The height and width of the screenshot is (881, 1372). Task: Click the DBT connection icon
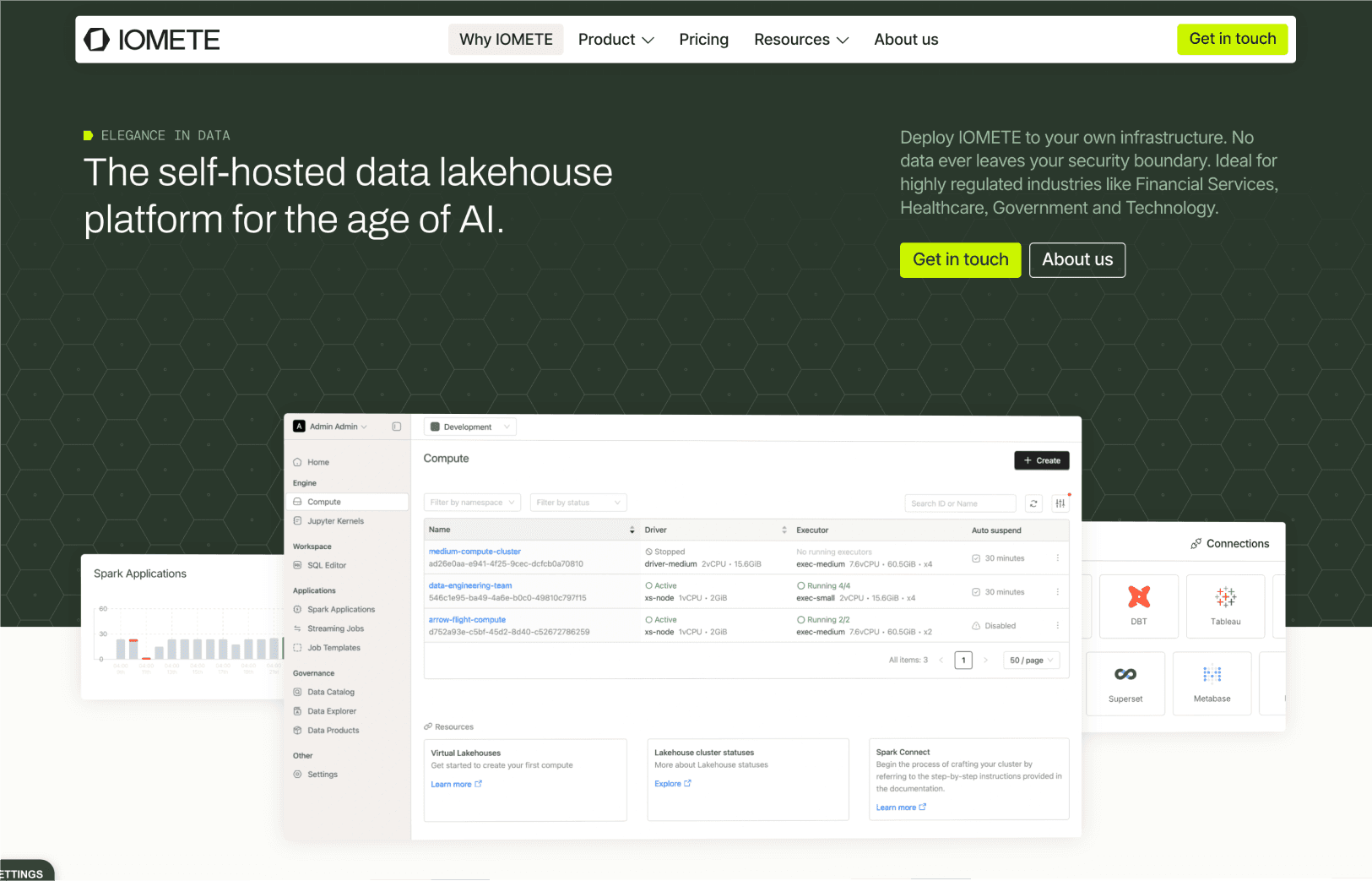click(1139, 597)
